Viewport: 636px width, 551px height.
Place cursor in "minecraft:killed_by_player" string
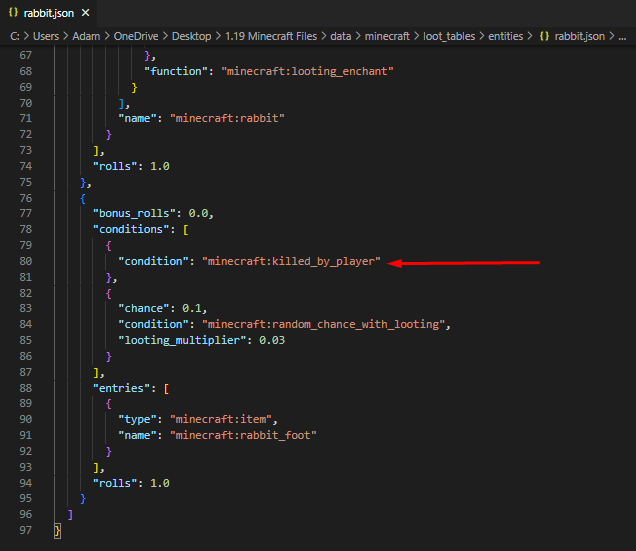[291, 261]
